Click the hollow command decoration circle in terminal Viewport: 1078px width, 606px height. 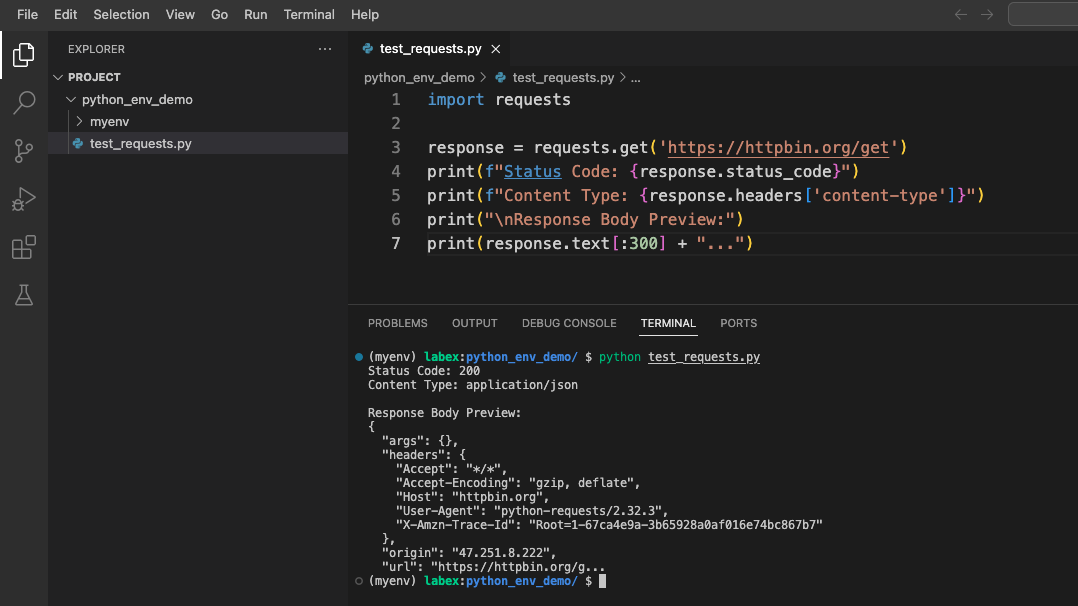pyautogui.click(x=359, y=581)
